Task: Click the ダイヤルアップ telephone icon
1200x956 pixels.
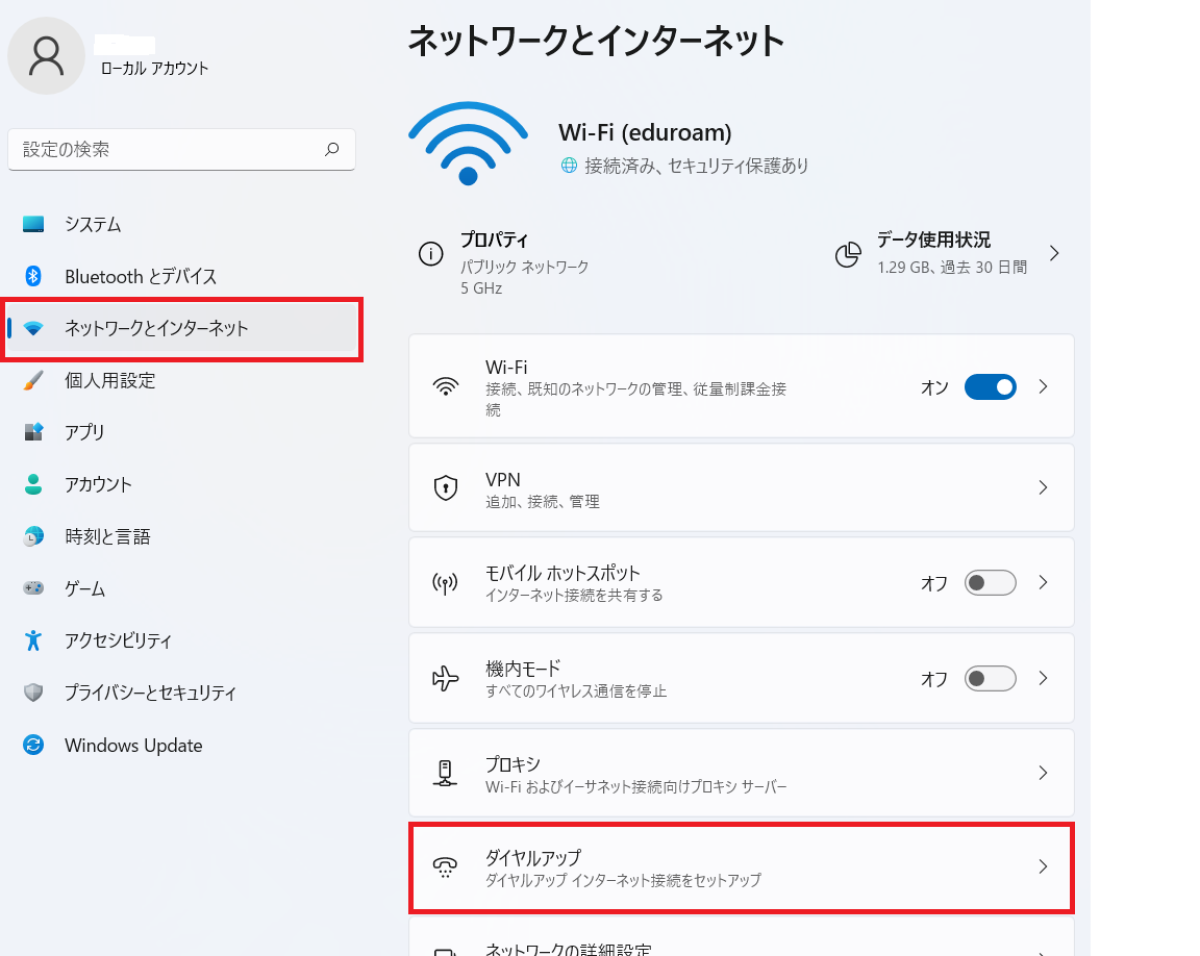Action: [x=445, y=867]
